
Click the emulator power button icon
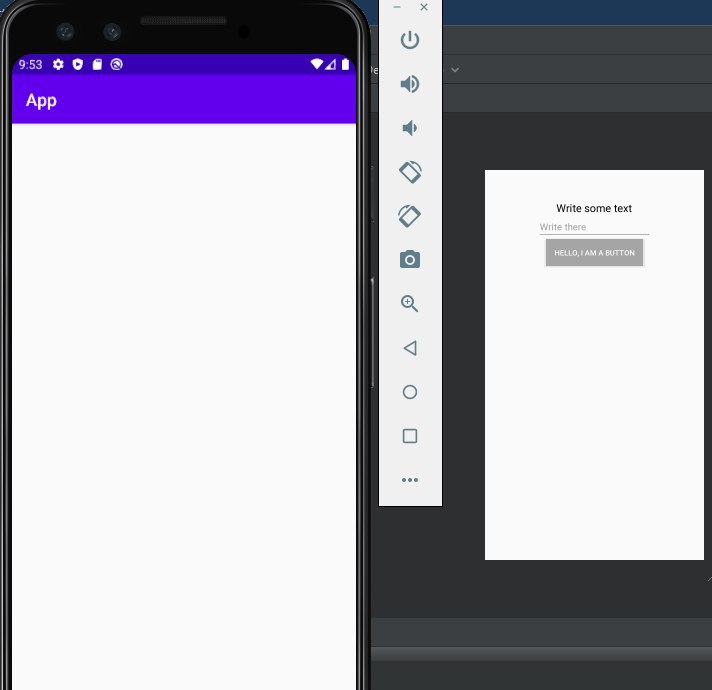[x=410, y=40]
